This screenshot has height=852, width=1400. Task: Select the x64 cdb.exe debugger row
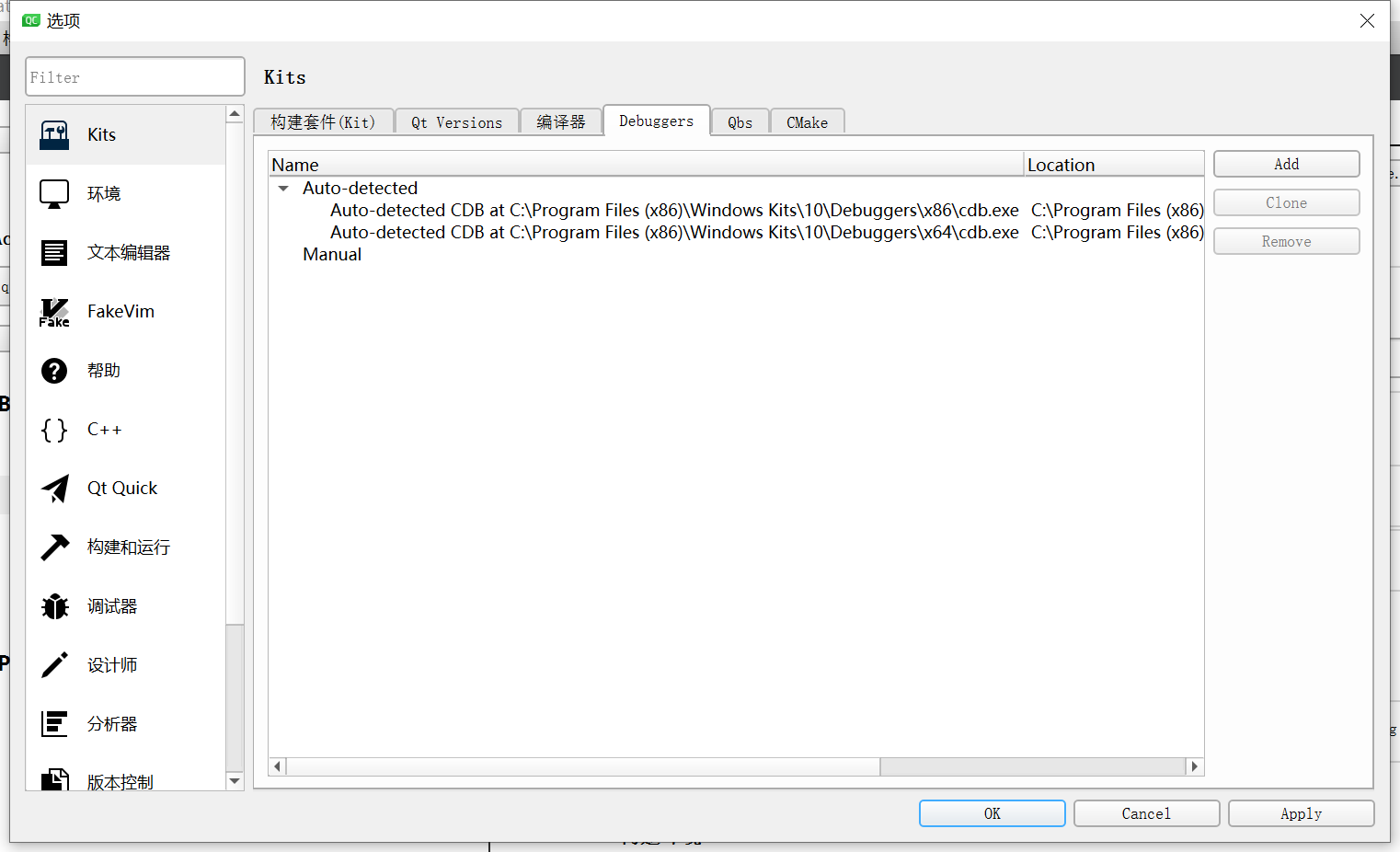736,233
